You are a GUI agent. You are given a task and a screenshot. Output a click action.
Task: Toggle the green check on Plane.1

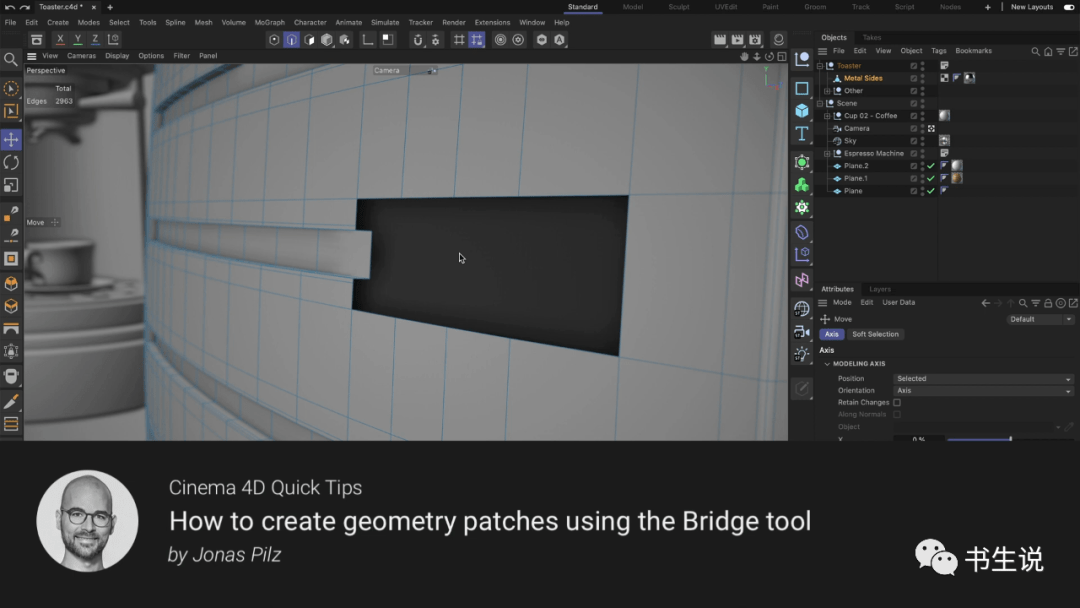[931, 178]
